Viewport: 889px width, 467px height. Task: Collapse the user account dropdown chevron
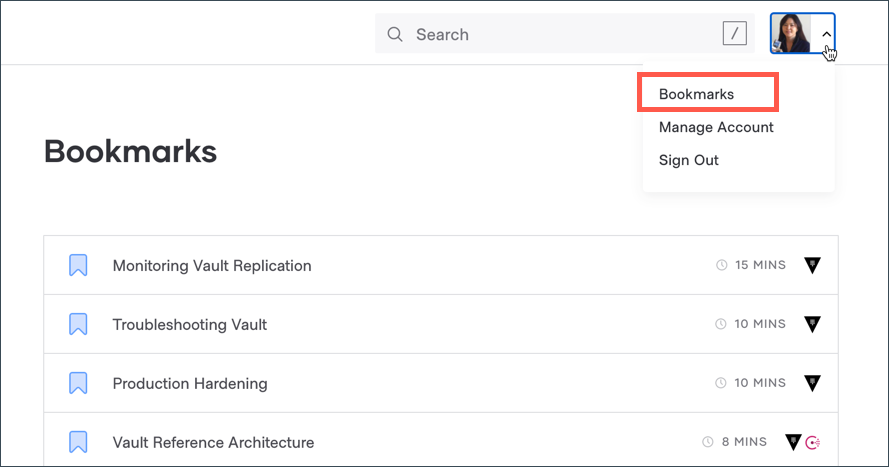tap(826, 34)
